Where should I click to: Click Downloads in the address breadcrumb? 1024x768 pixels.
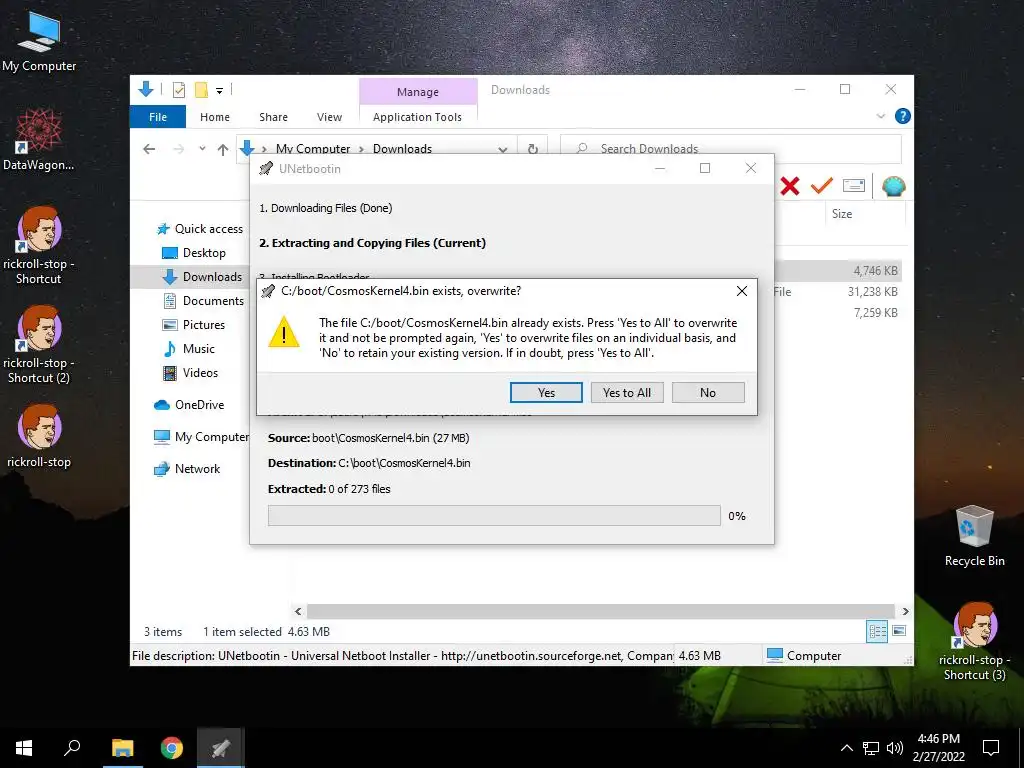tap(402, 149)
